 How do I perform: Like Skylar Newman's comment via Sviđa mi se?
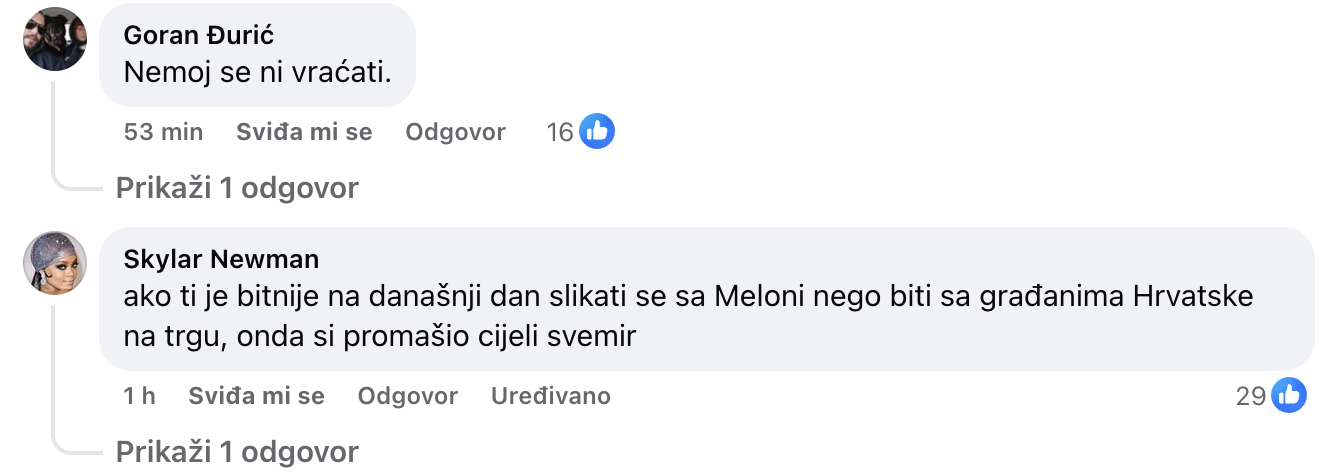click(257, 396)
